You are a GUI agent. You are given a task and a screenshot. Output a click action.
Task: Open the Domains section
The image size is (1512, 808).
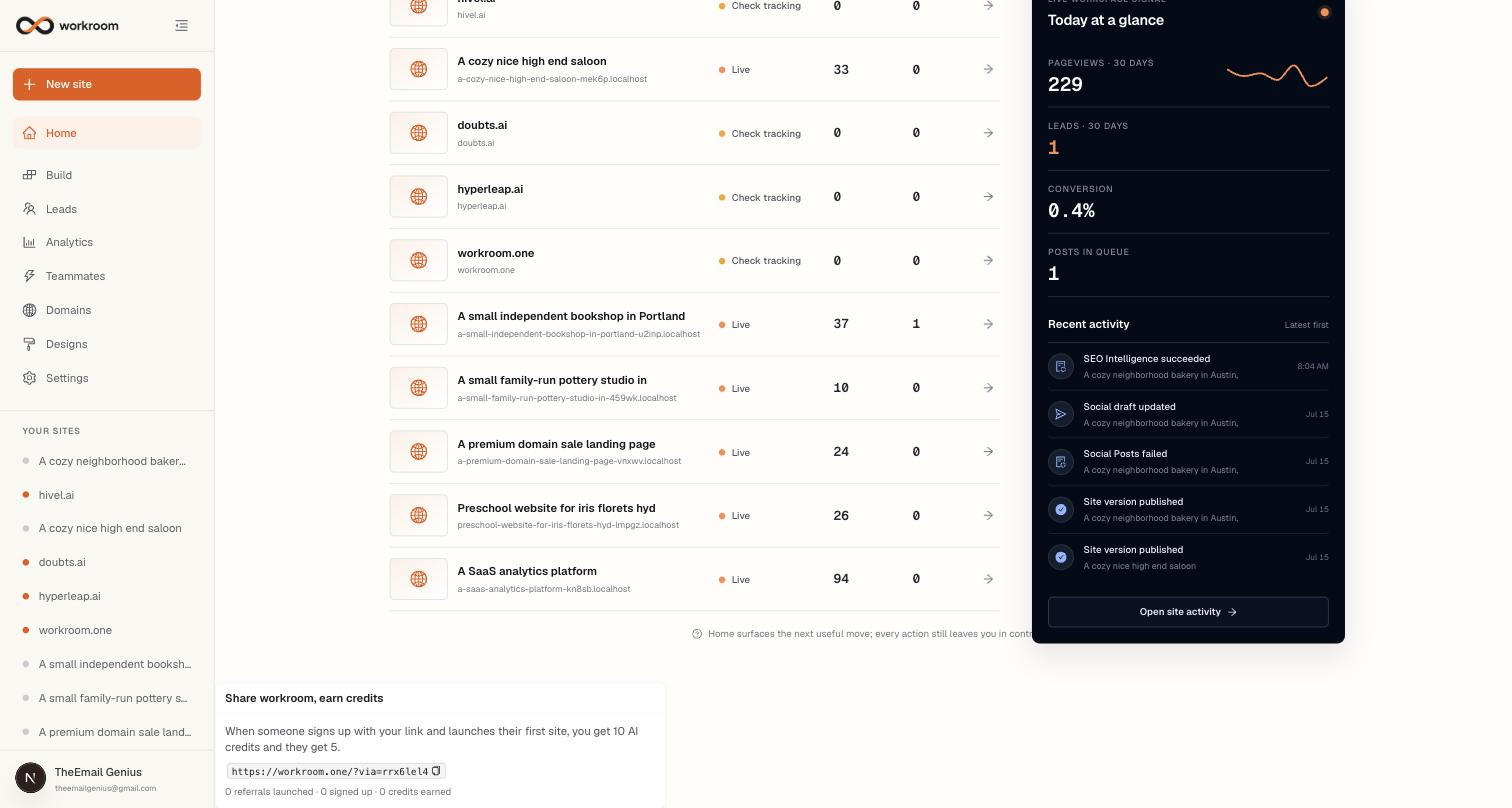[107, 310]
